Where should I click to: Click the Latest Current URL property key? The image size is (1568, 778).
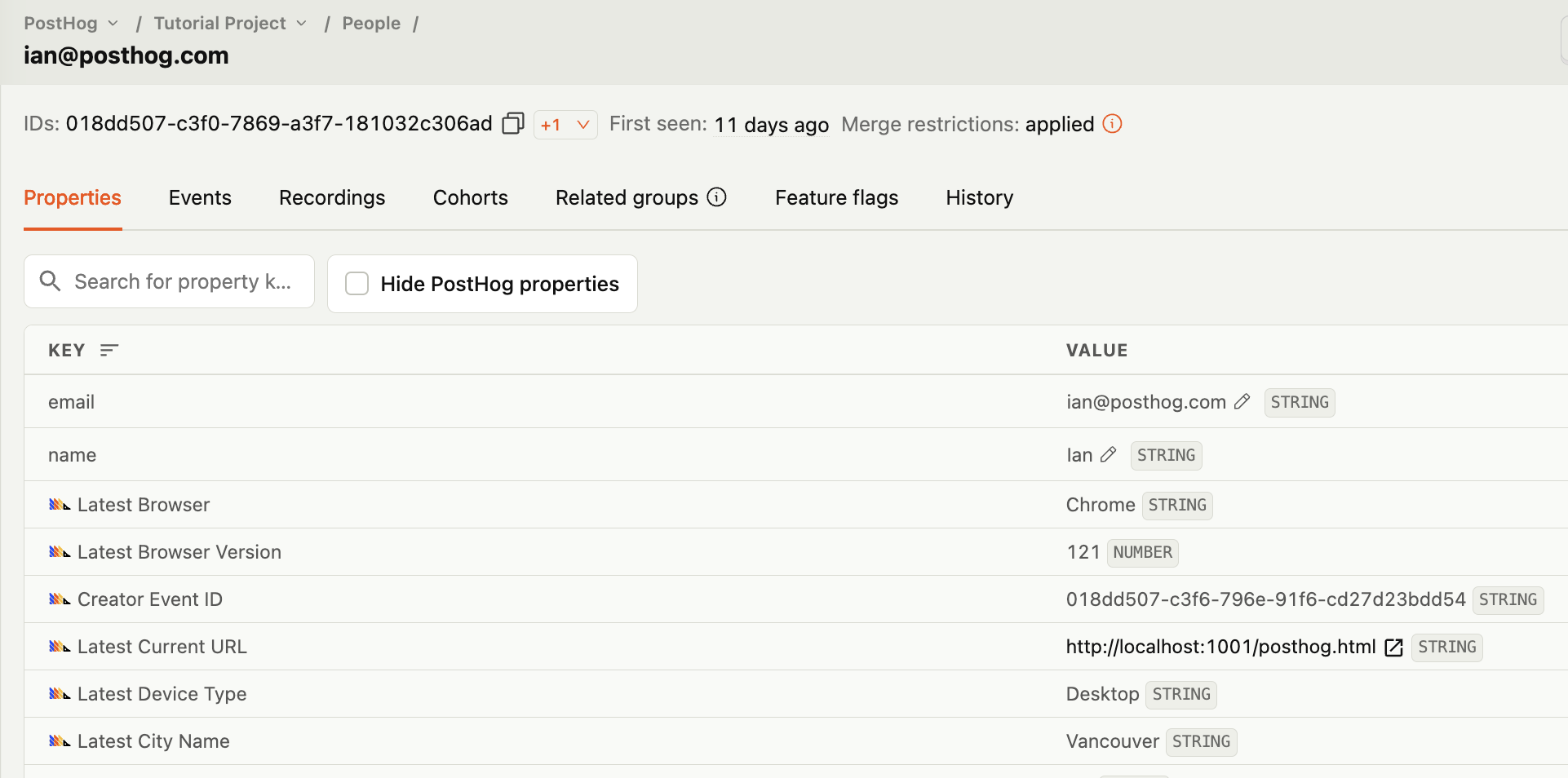pos(162,647)
